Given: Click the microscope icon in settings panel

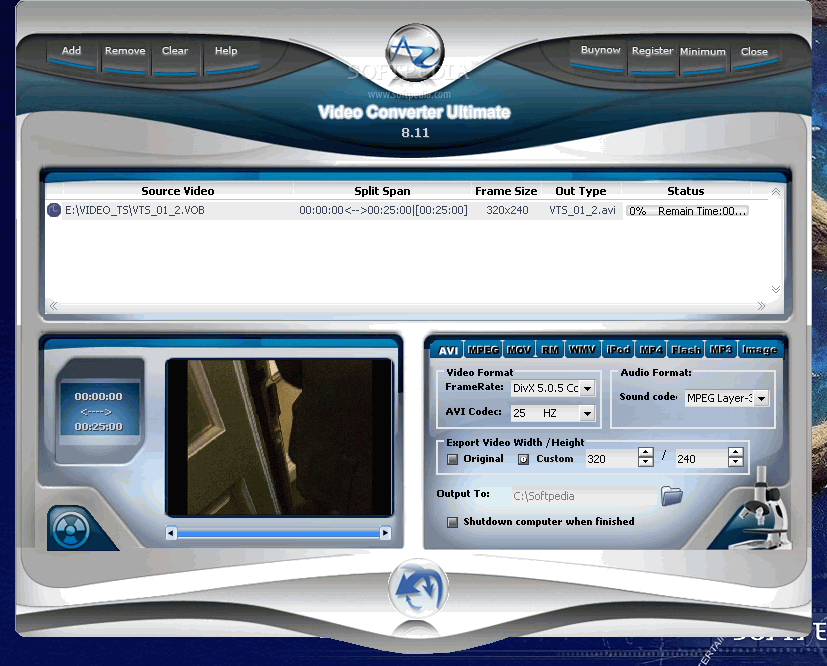Looking at the screenshot, I should [x=763, y=509].
